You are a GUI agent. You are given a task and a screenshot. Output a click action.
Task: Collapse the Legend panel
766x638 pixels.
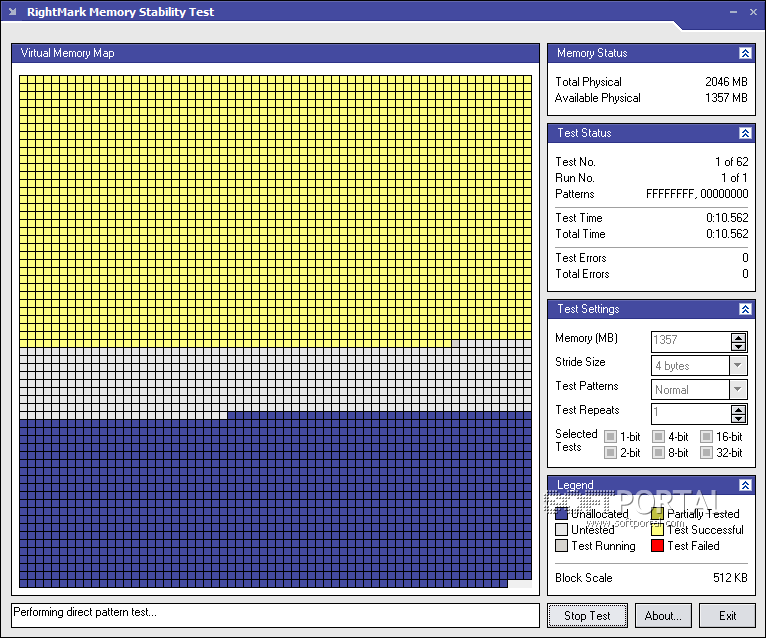[745, 485]
